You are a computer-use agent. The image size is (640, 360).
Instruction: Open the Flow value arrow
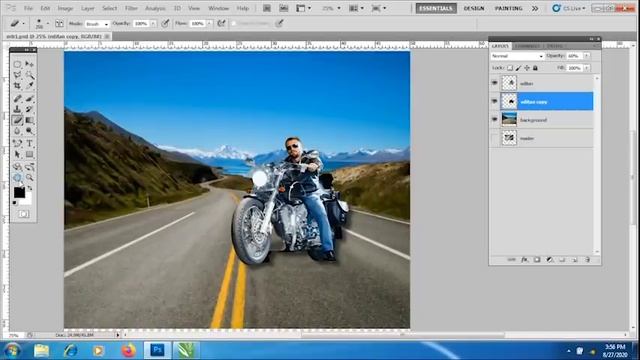click(x=209, y=24)
